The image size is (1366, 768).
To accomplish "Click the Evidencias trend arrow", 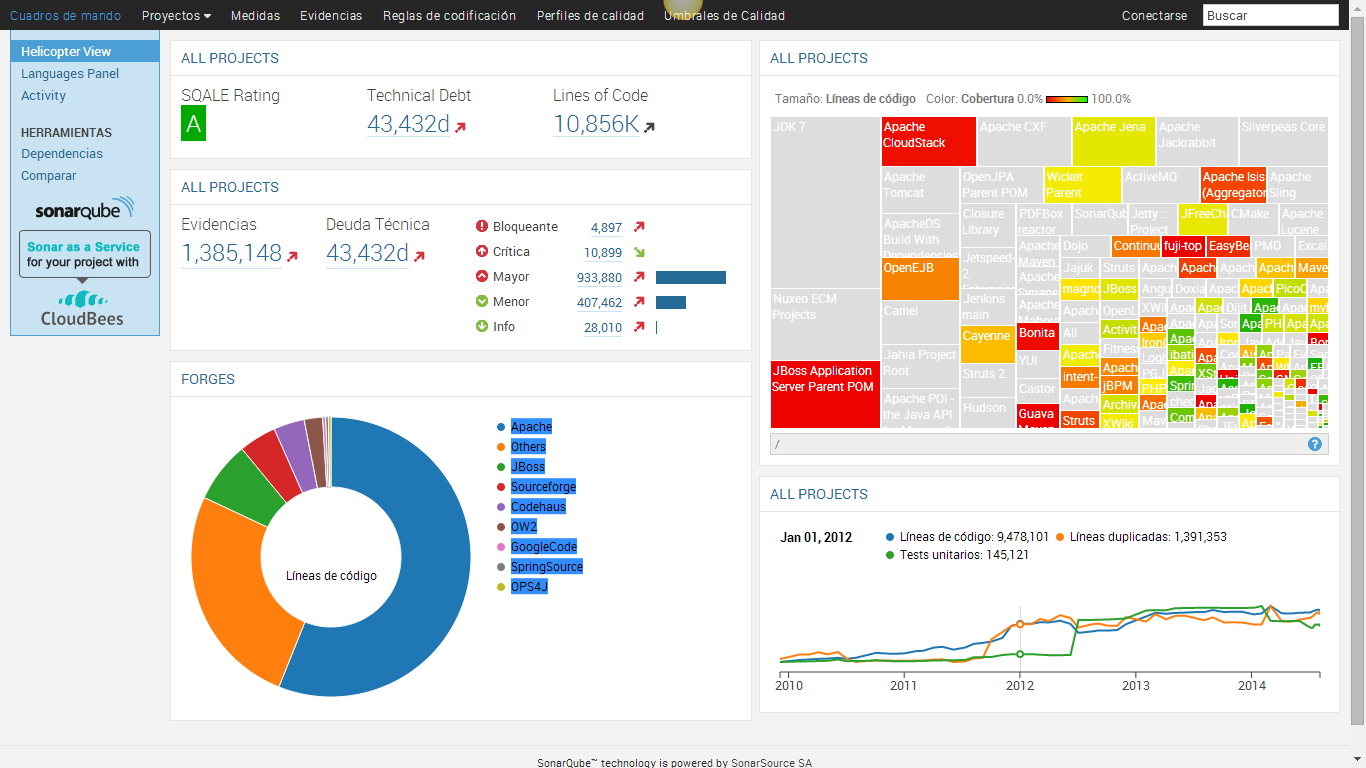I will point(292,257).
